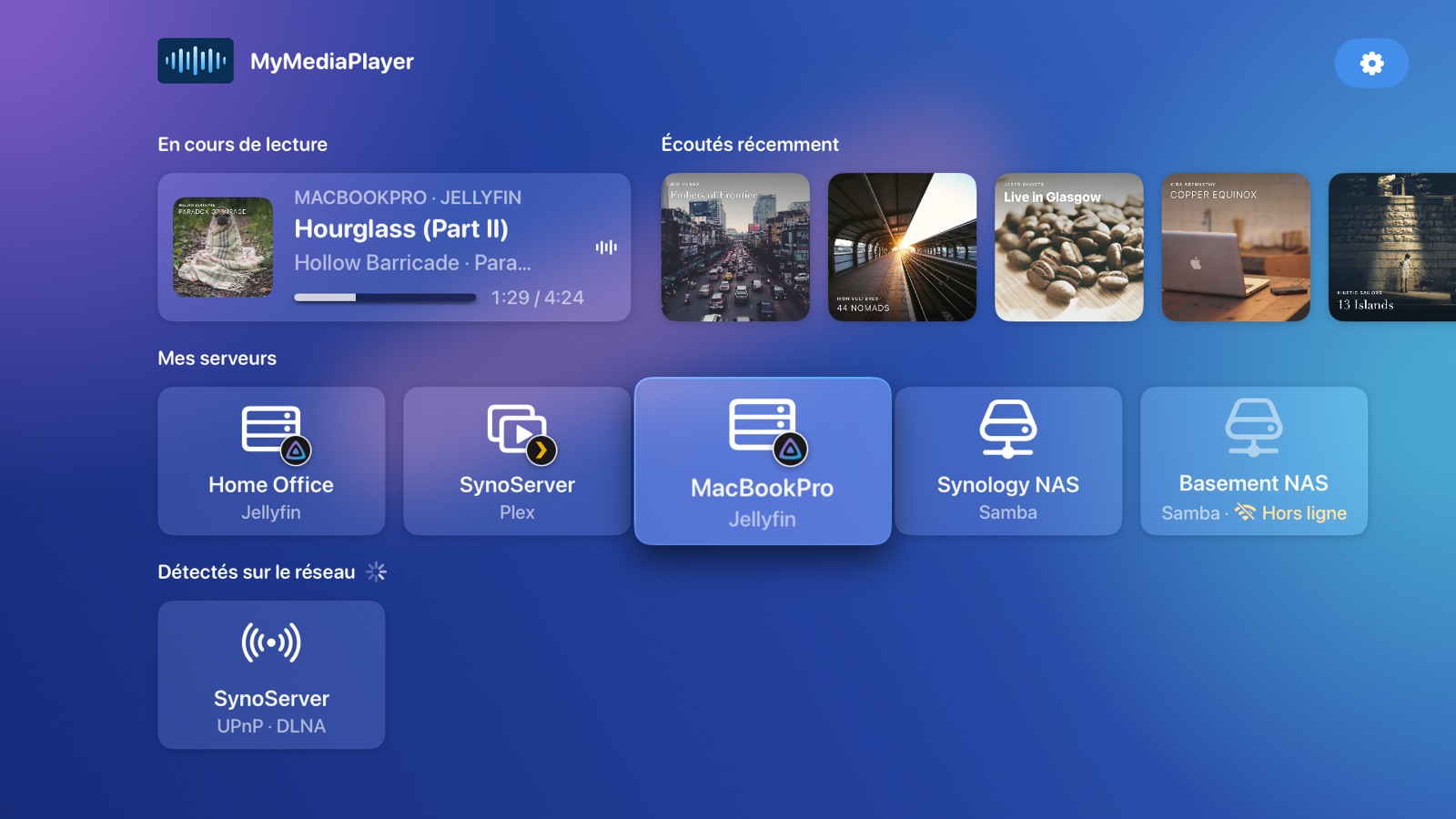1456x819 pixels.
Task: Click the now playing album artwork
Action: (223, 248)
